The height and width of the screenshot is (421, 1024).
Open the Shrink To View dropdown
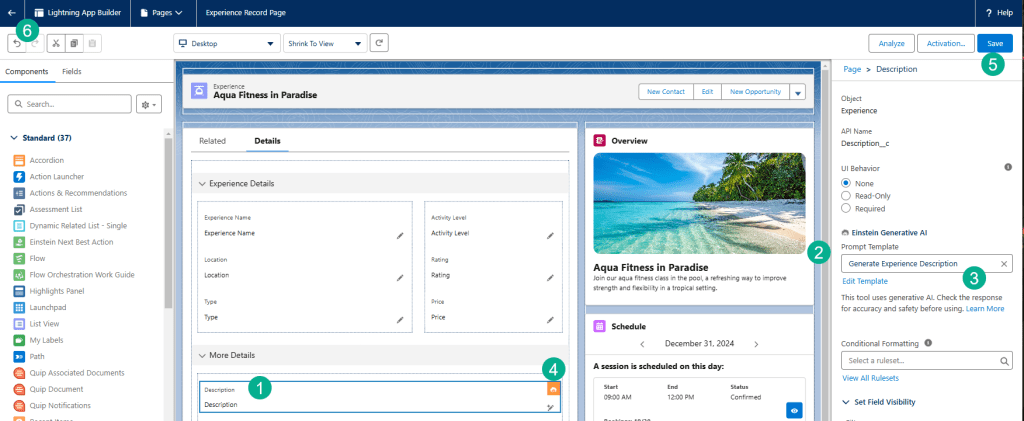pyautogui.click(x=324, y=44)
